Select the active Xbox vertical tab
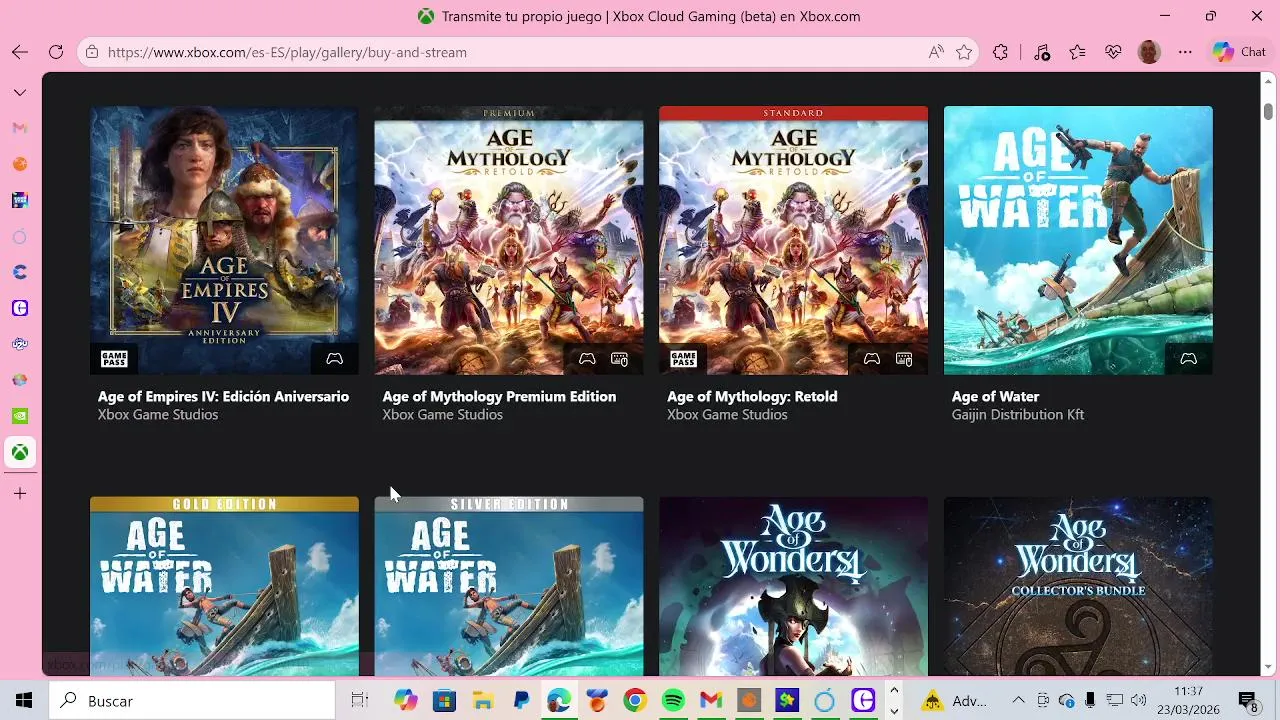1280x720 pixels. (x=20, y=452)
